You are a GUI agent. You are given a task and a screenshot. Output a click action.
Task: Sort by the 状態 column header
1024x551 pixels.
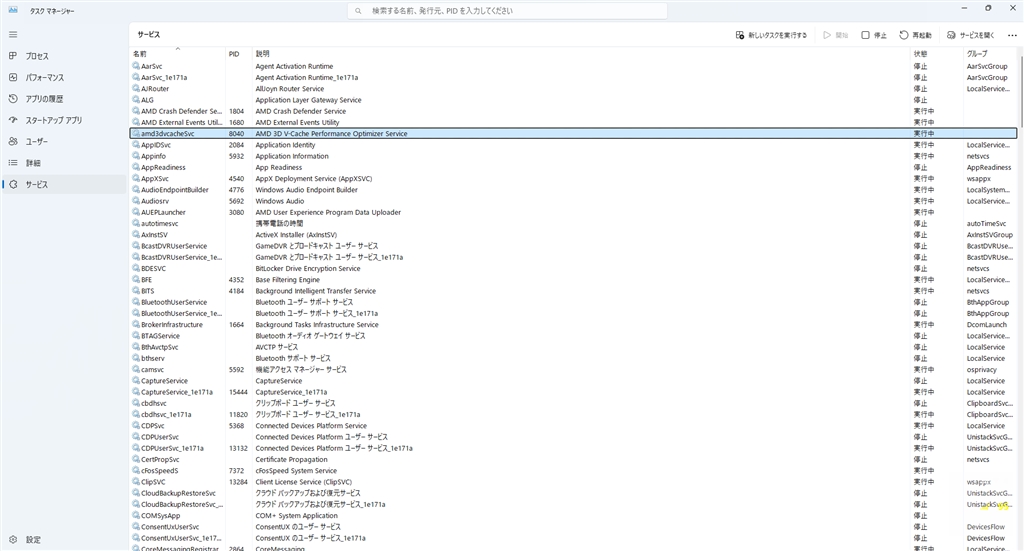tap(936, 54)
